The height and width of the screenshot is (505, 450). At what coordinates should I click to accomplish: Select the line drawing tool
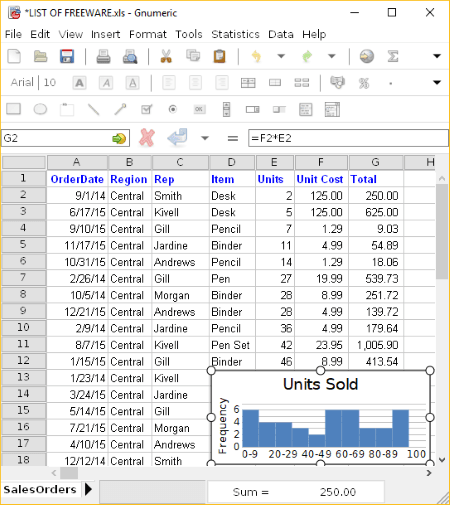point(93,109)
